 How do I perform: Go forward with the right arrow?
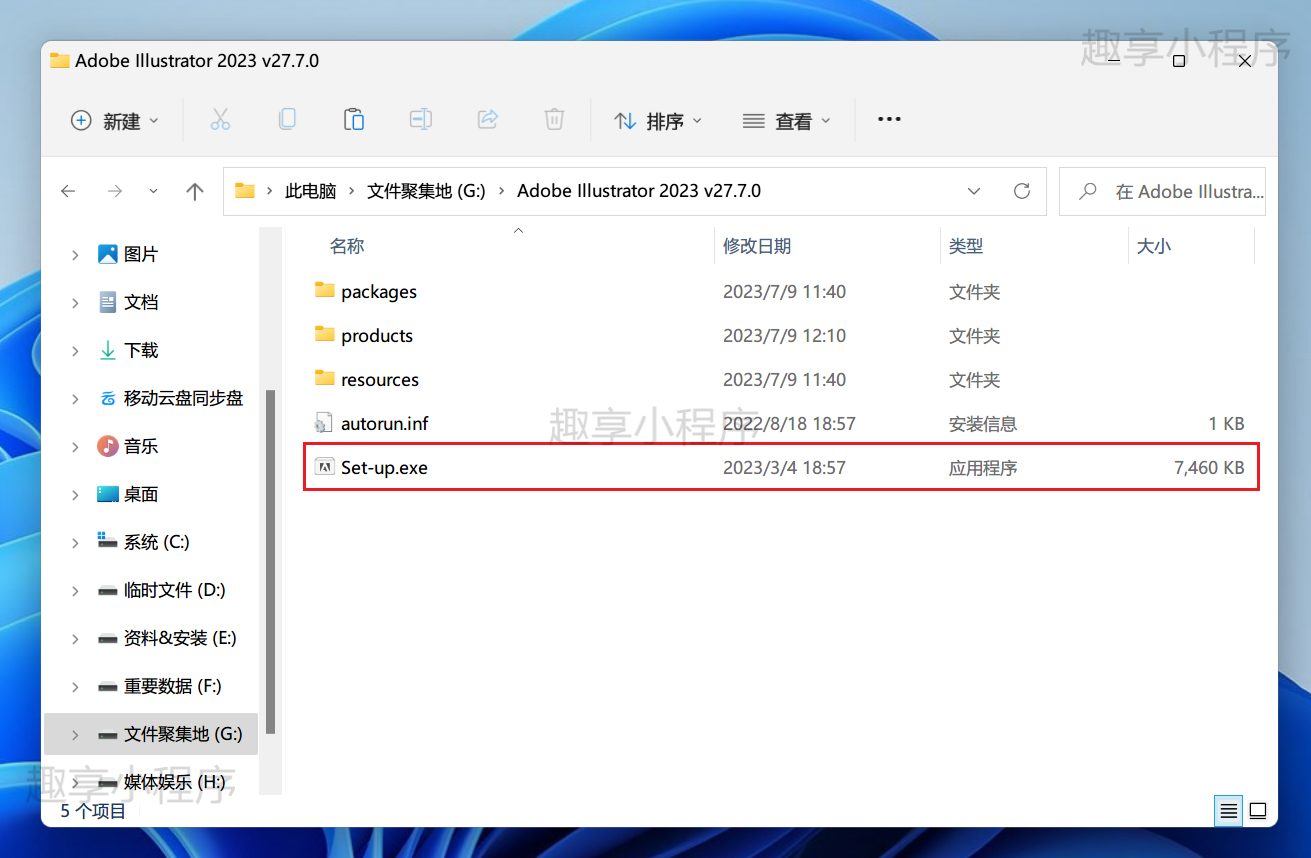[115, 191]
